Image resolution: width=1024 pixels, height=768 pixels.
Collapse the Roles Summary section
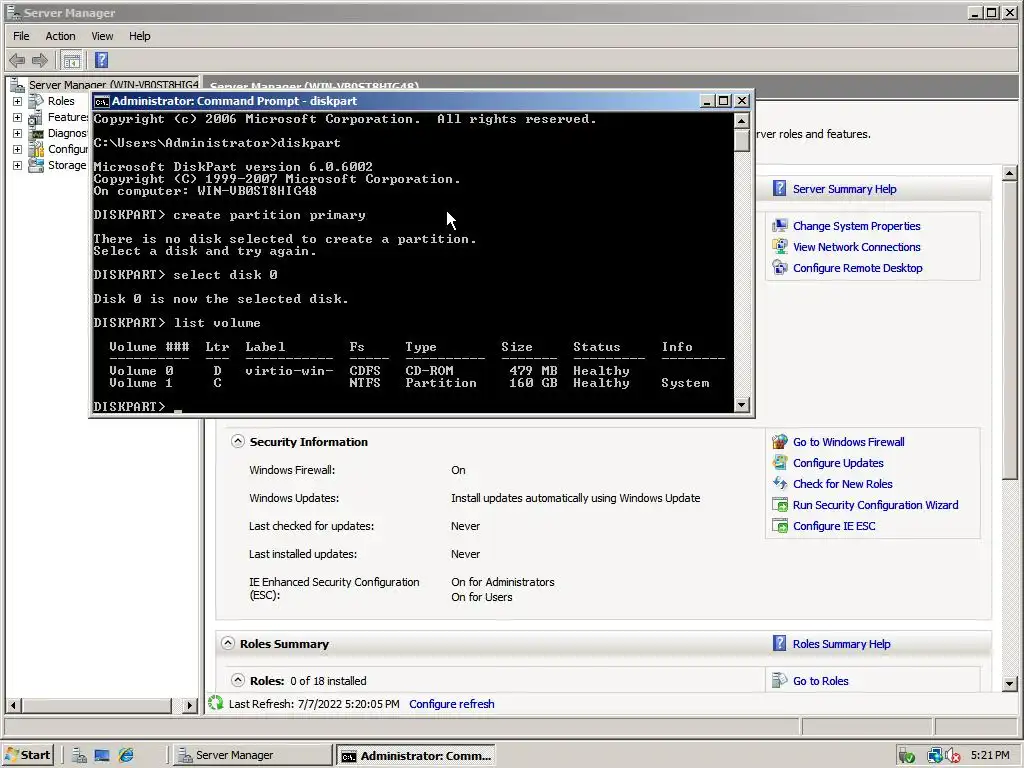coord(227,643)
